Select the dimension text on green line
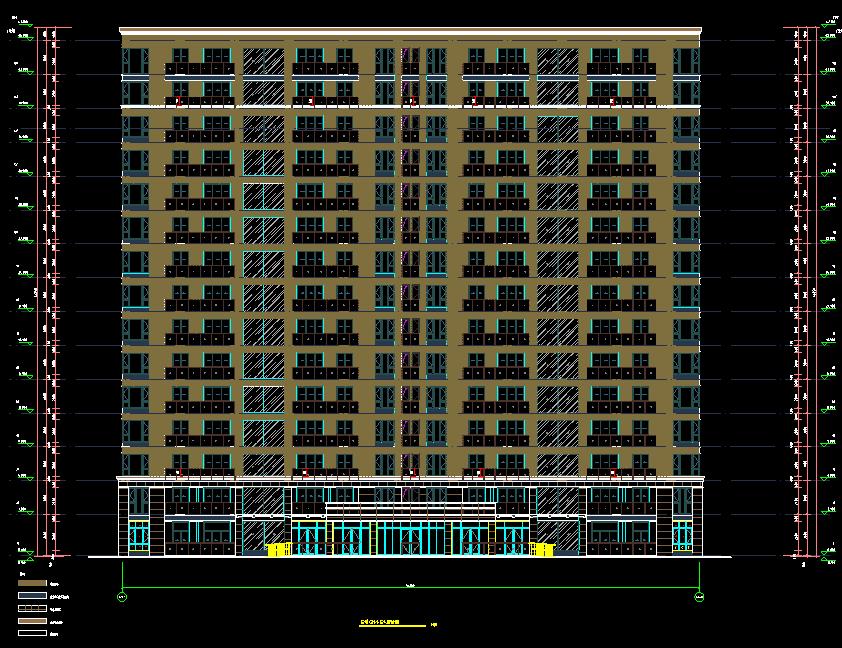This screenshot has width=842, height=648. 411,586
